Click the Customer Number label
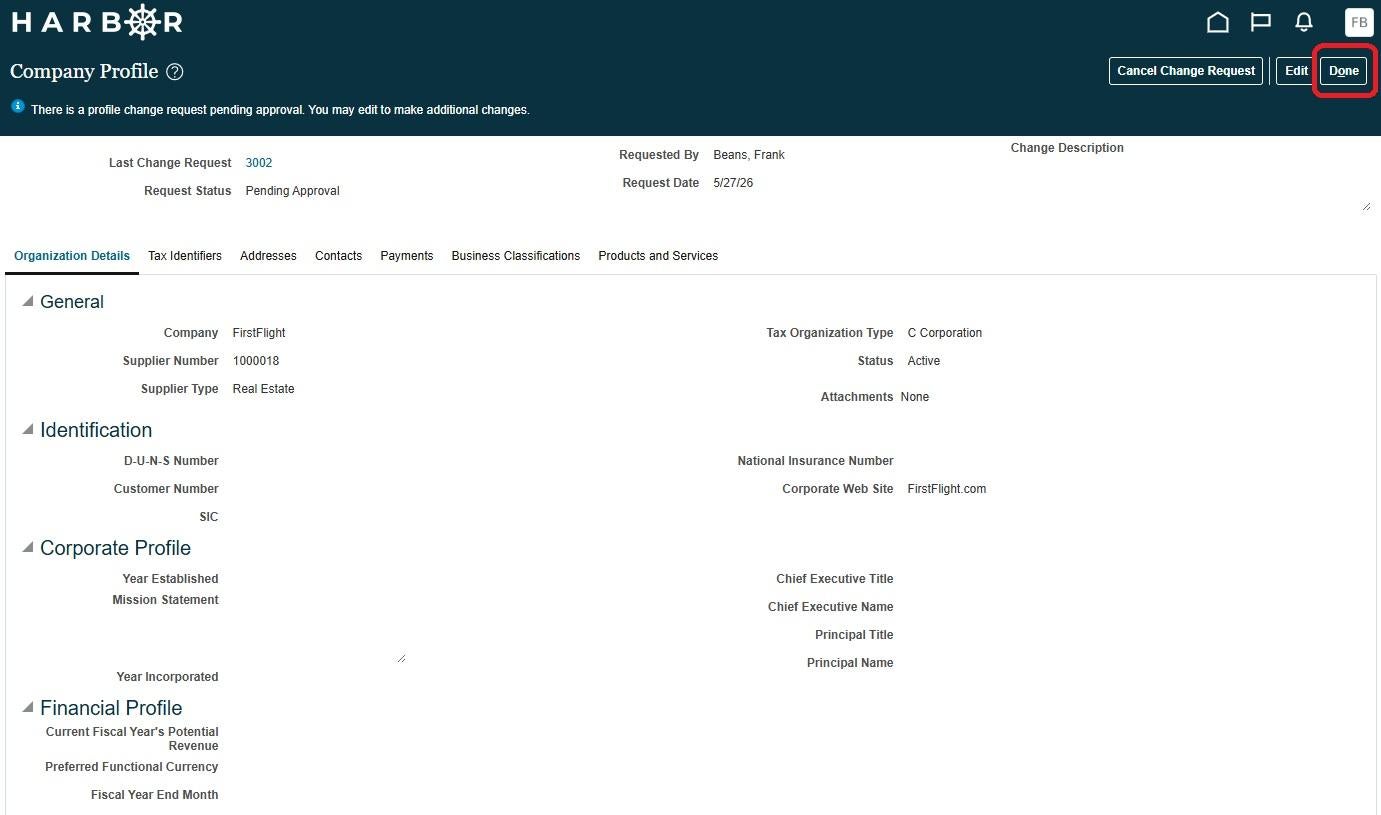The image size is (1381, 815). pyautogui.click(x=166, y=489)
